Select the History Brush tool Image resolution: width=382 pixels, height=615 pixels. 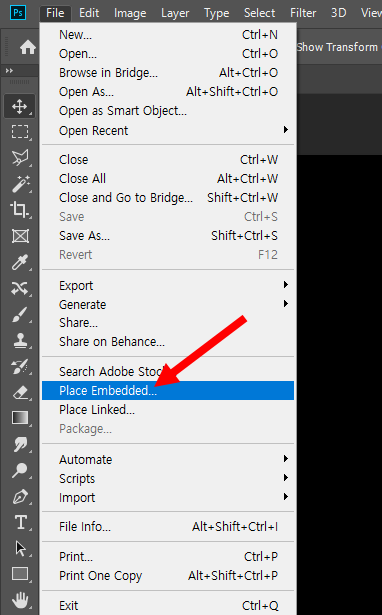click(x=20, y=366)
